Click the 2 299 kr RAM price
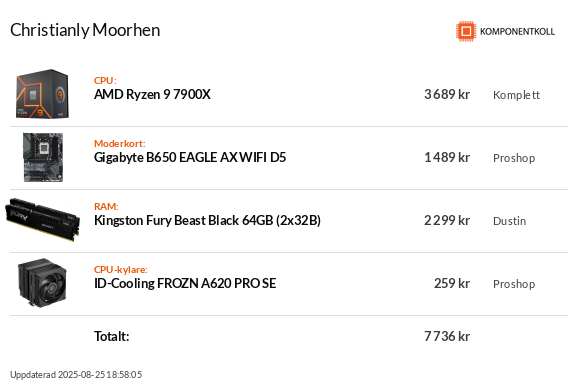The width and height of the screenshot is (577, 388). click(447, 221)
